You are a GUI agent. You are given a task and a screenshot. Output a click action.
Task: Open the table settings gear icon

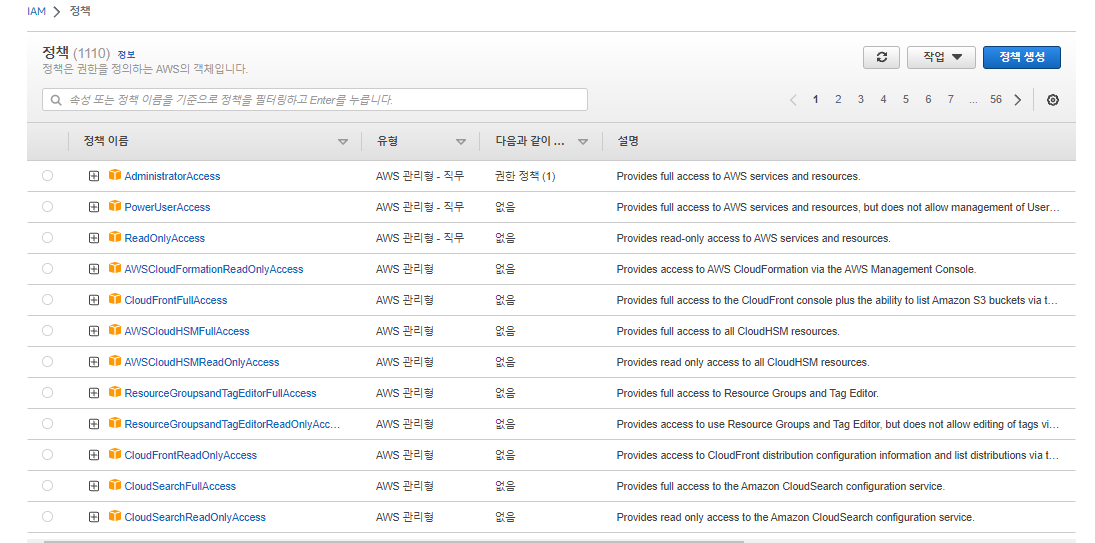pos(1053,100)
